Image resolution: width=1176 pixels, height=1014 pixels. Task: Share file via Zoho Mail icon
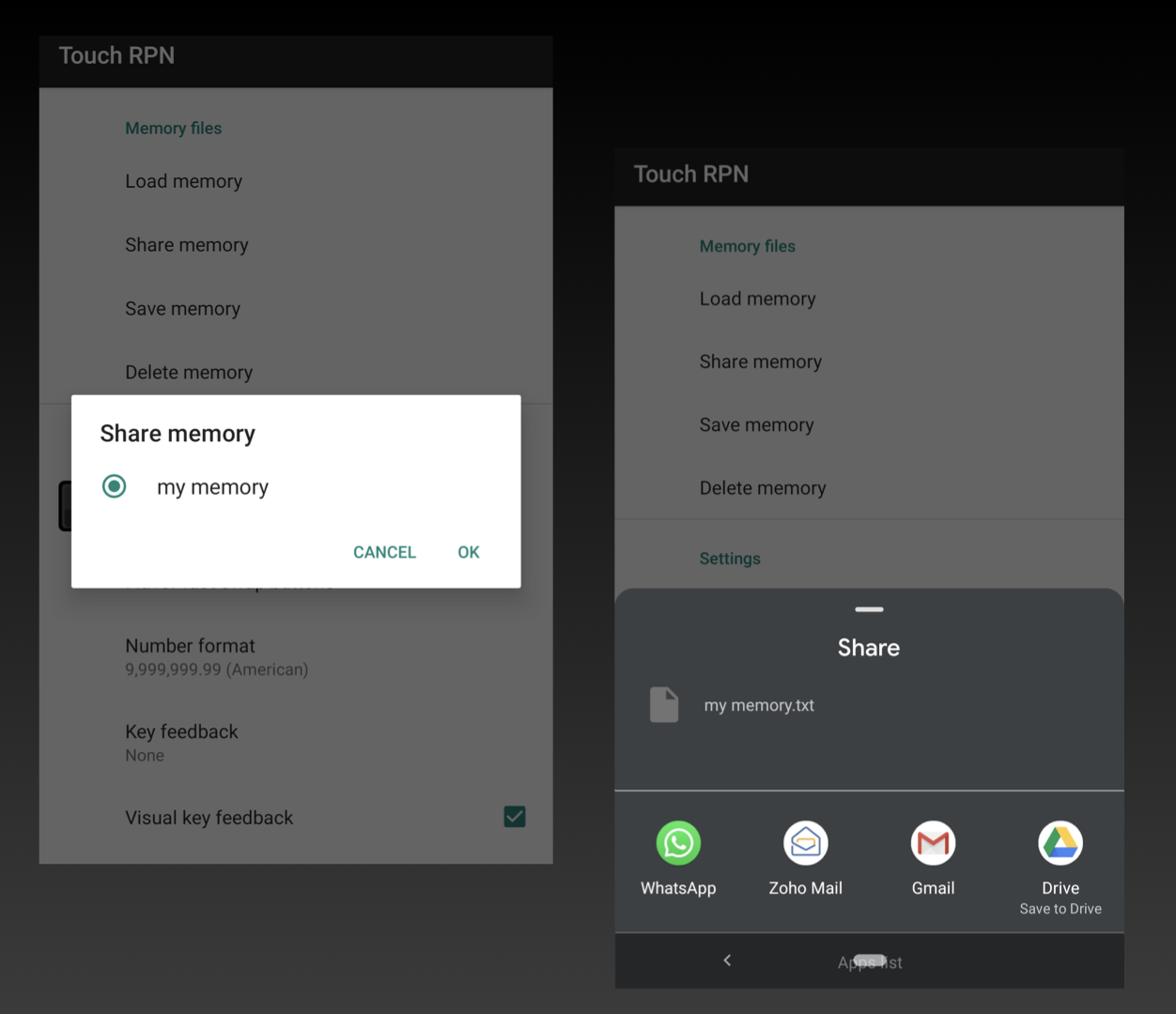(x=806, y=843)
